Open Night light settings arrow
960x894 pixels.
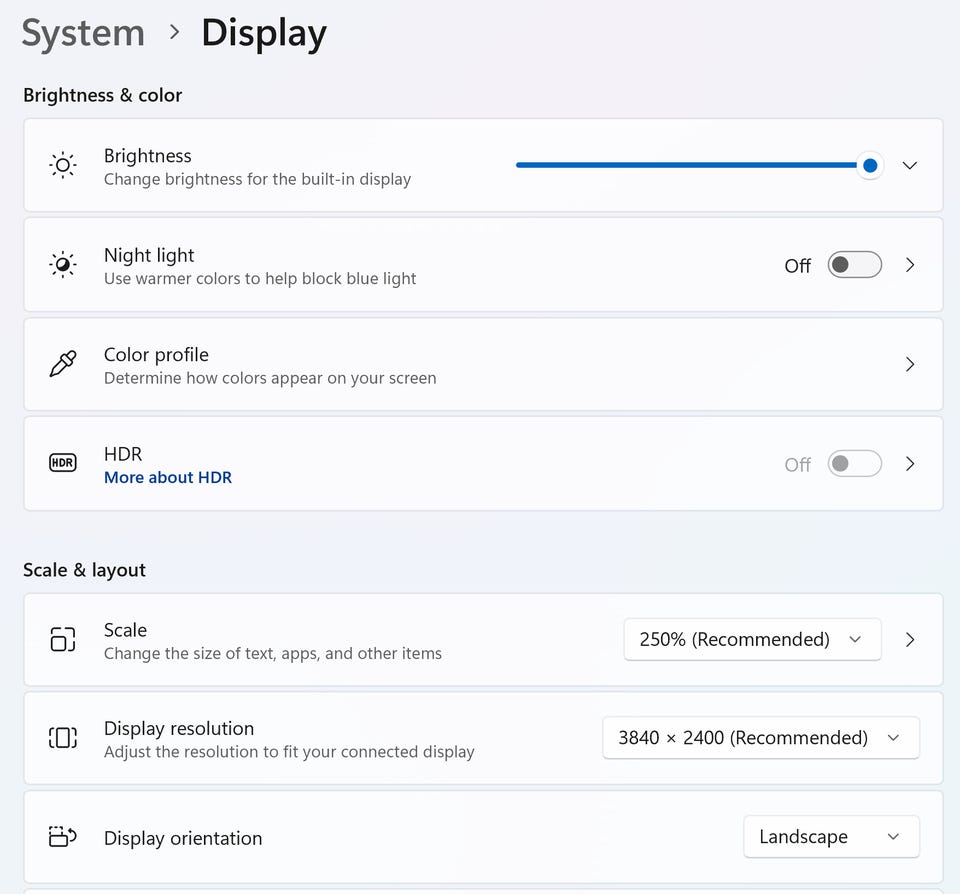(909, 265)
